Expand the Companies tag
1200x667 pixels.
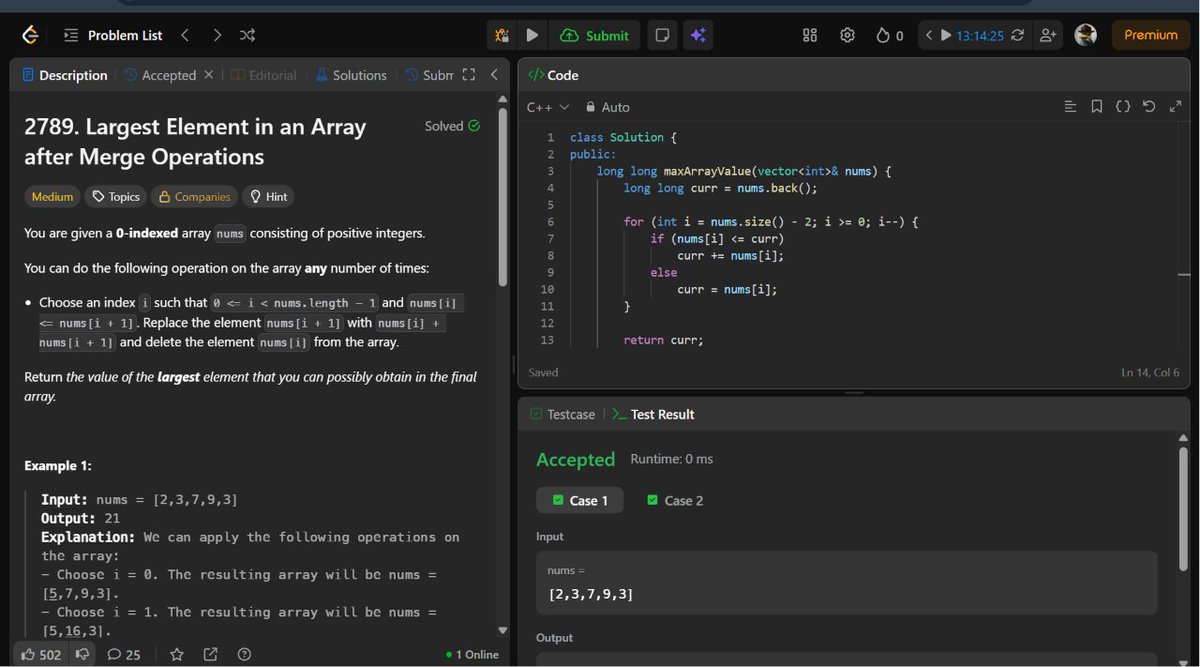[195, 197]
